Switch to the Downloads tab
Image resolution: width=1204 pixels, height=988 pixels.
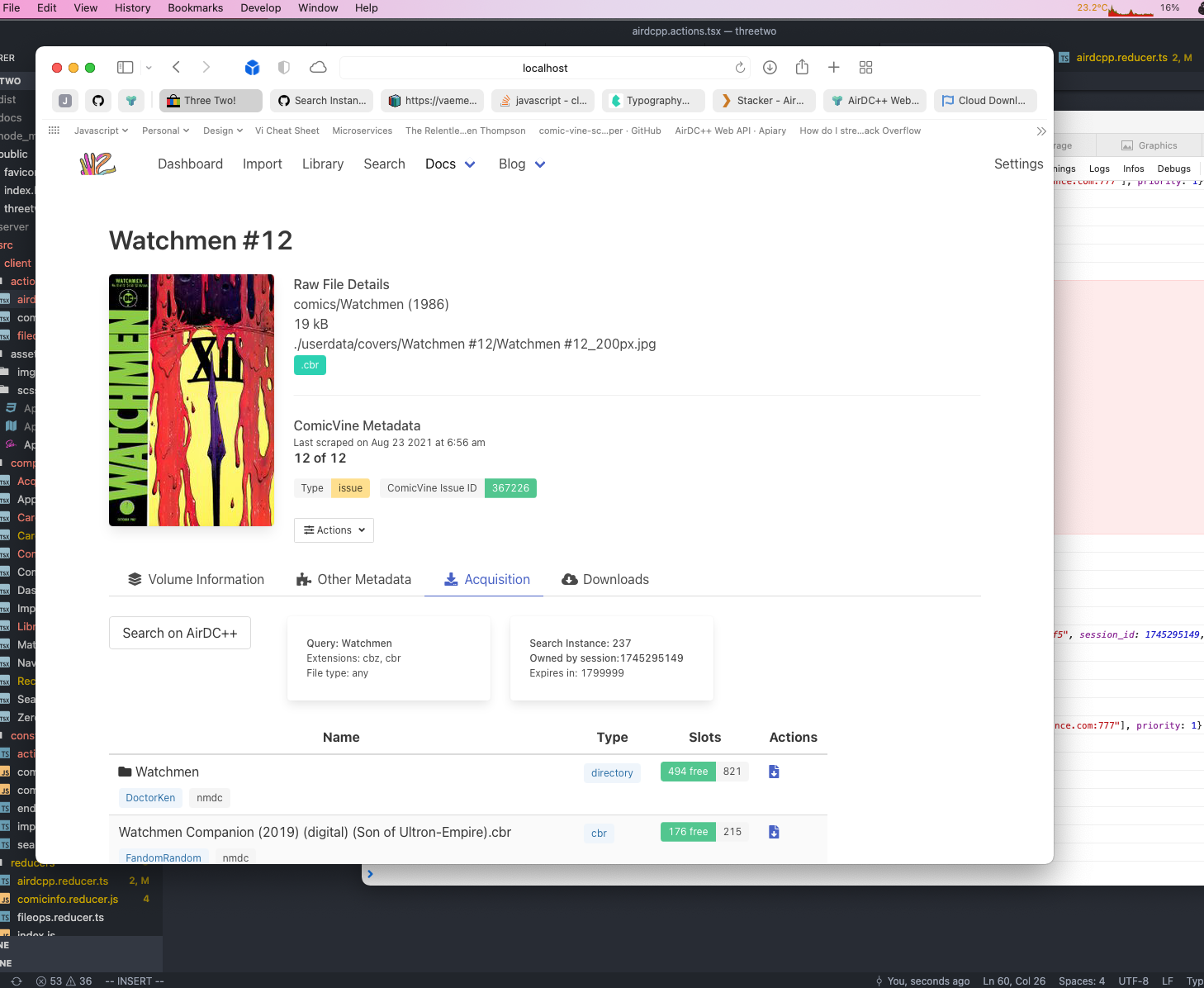(x=605, y=580)
